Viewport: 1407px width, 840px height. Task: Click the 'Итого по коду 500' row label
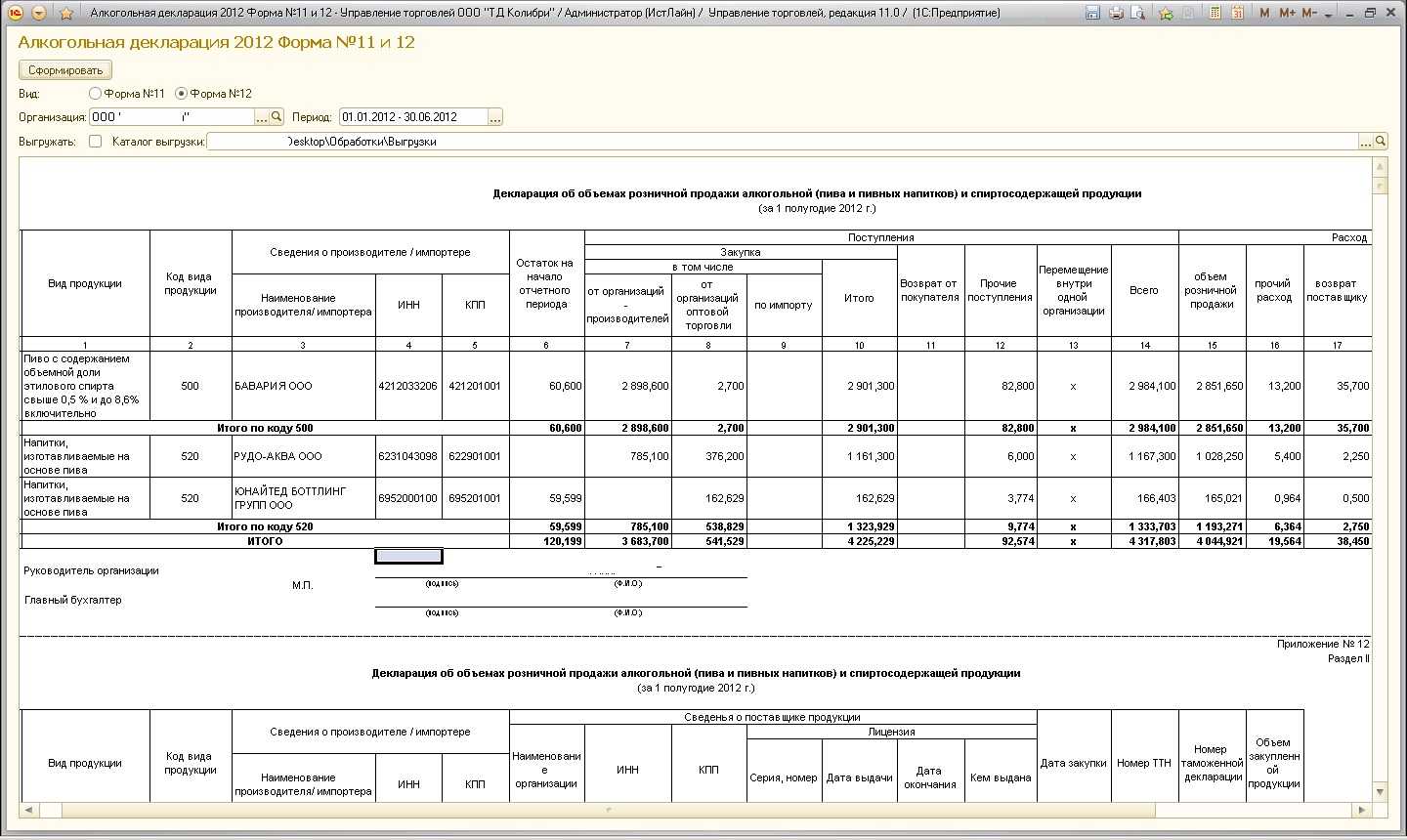[265, 428]
